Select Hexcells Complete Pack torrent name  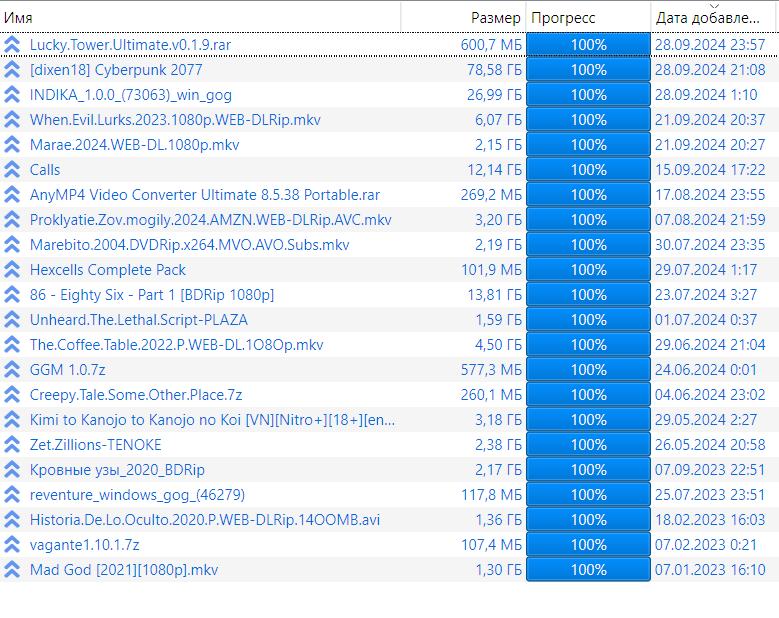[x=108, y=270]
